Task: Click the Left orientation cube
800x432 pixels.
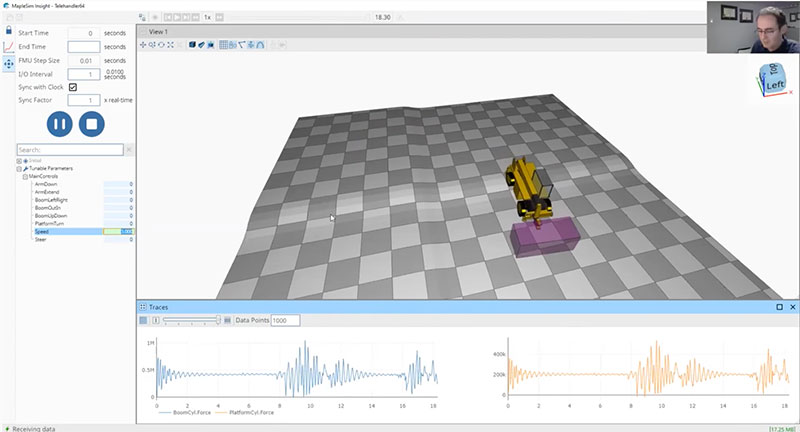Action: pos(773,82)
